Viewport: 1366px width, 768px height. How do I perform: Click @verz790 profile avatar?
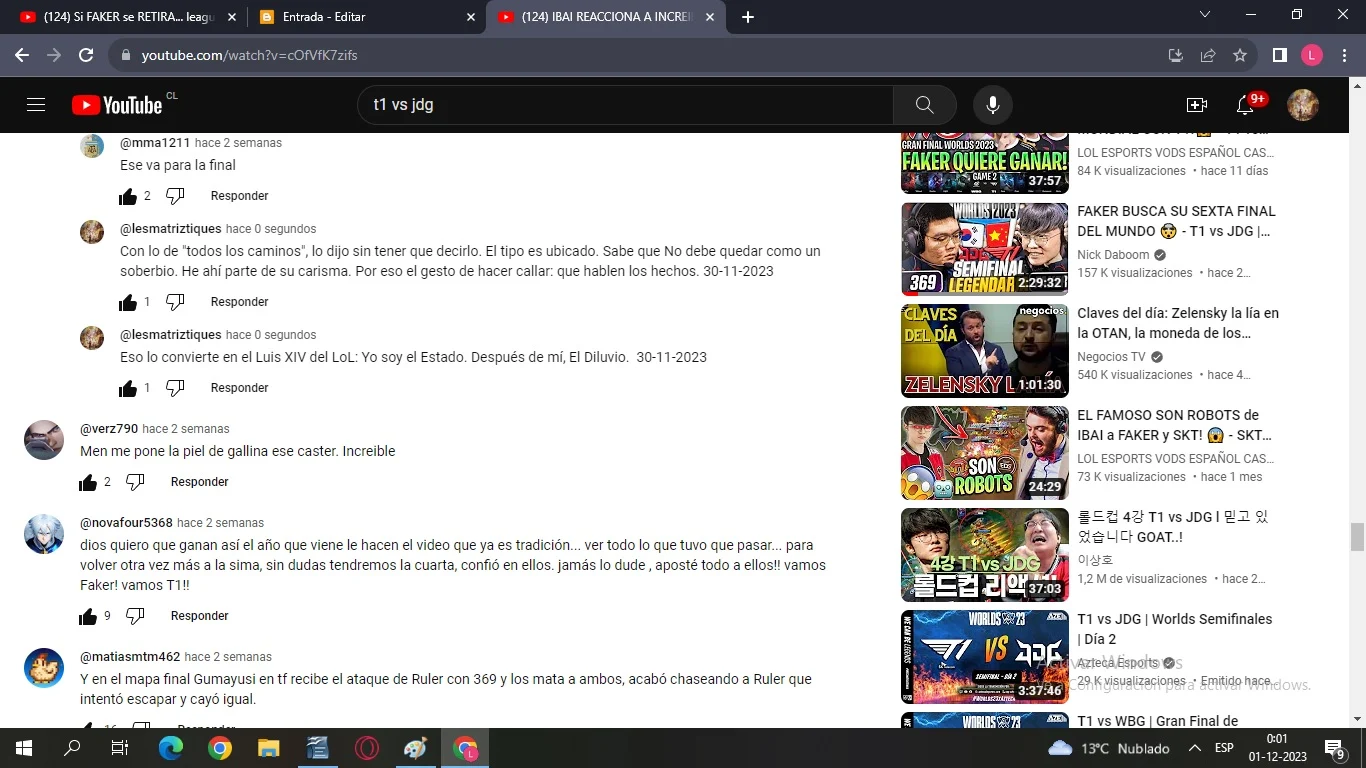(x=44, y=440)
